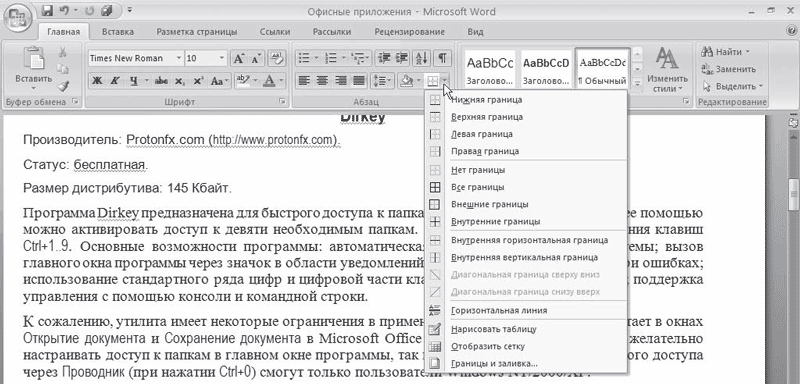Toggle superscript x² formatting
800x384 pixels.
(x=198, y=81)
